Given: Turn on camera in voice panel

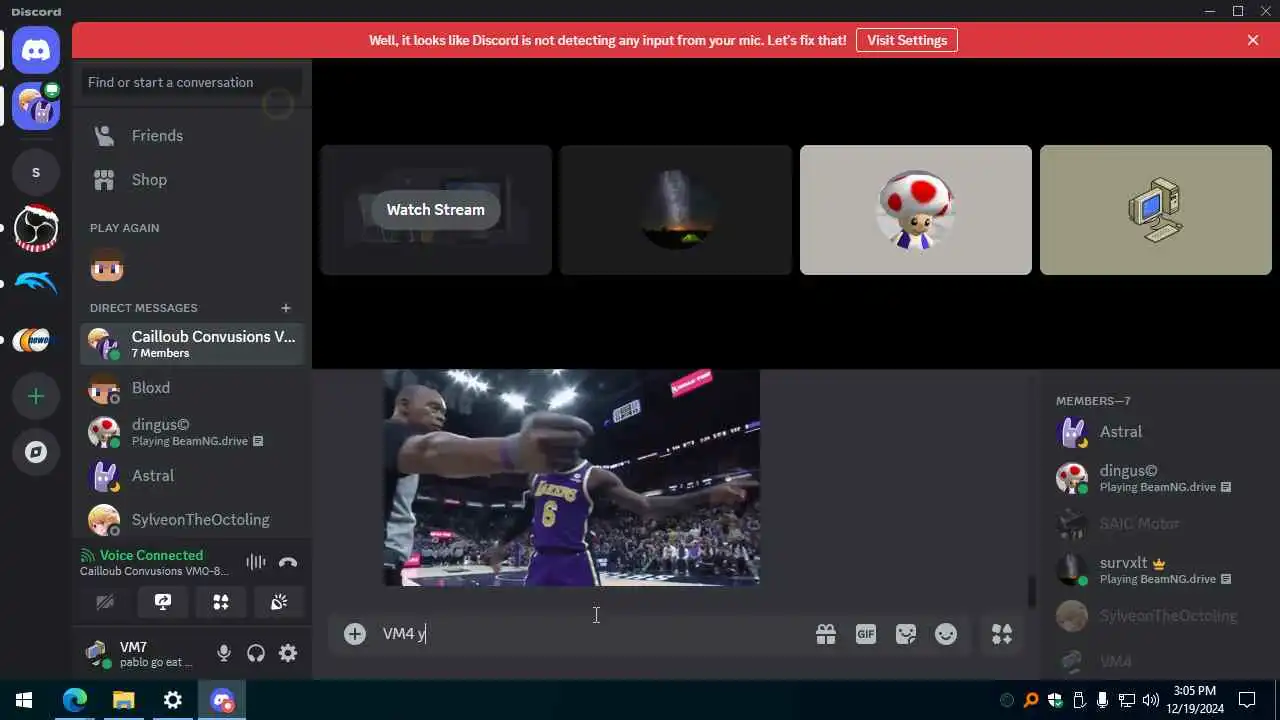Looking at the screenshot, I should click(105, 602).
